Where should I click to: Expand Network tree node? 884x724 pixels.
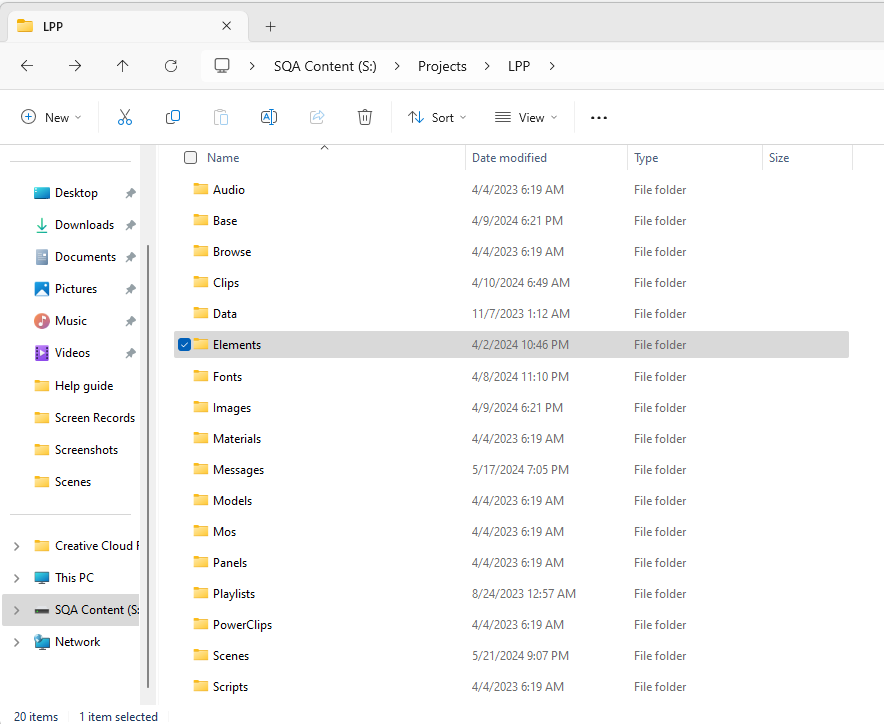[x=16, y=642]
